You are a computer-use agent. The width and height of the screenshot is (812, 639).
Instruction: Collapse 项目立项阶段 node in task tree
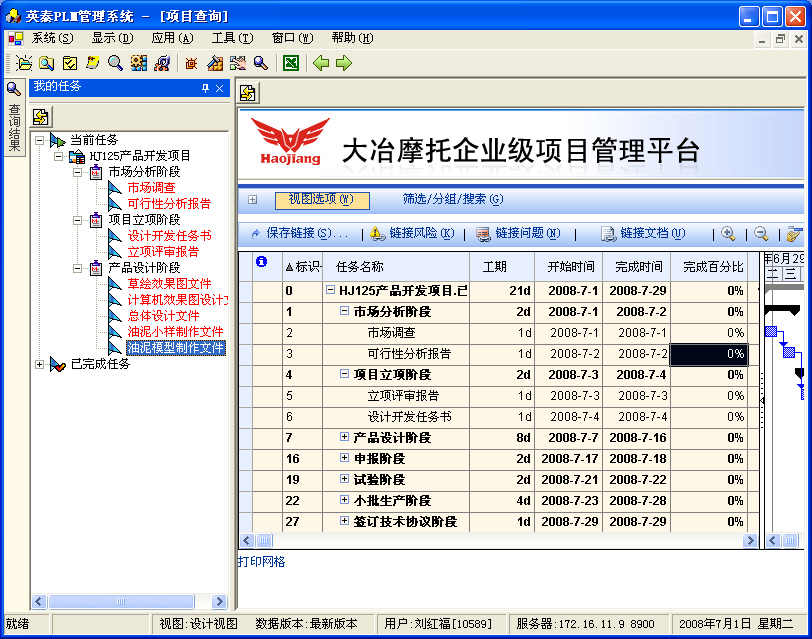77,221
